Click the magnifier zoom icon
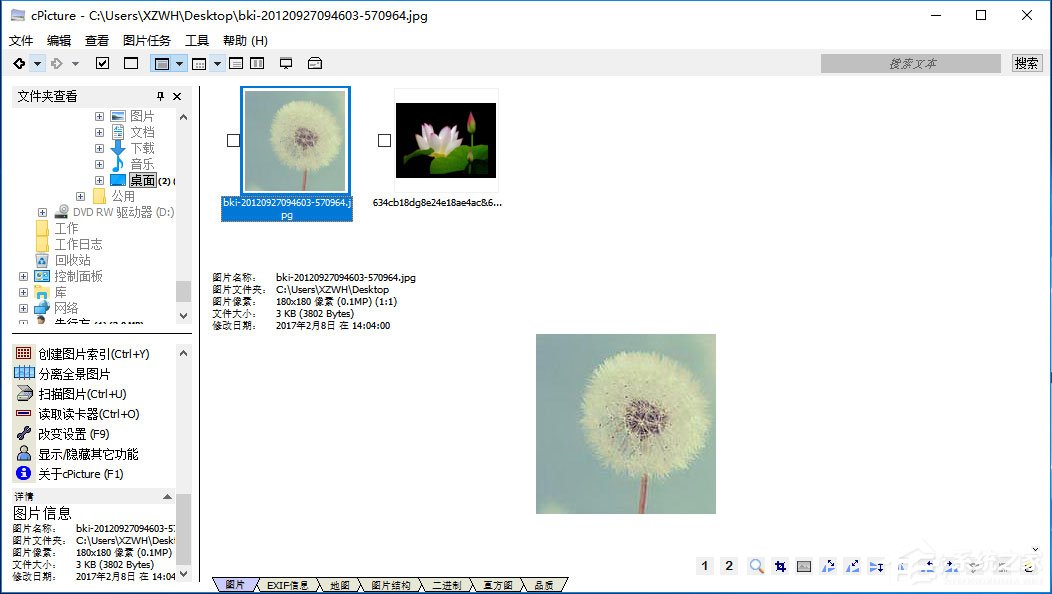1052x594 pixels. (756, 566)
